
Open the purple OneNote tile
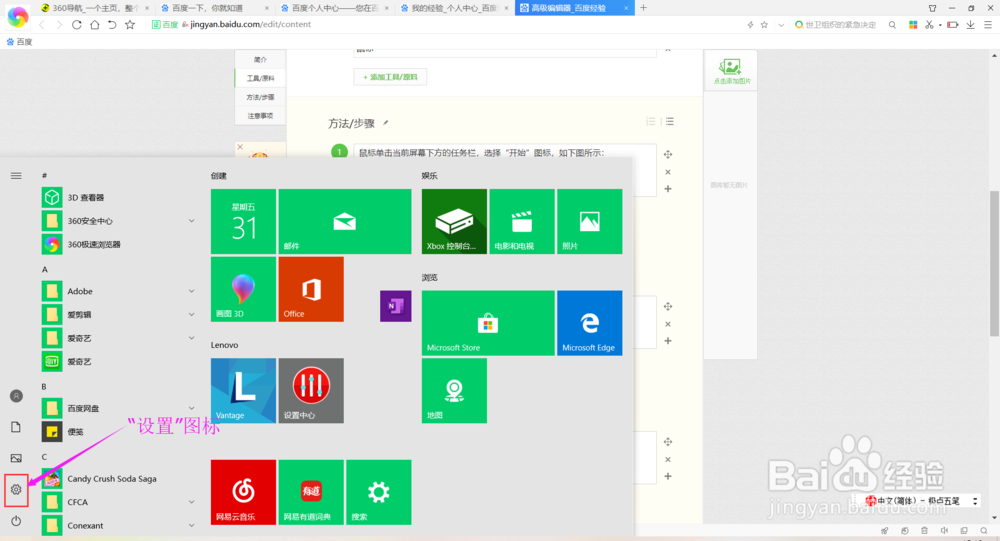click(395, 306)
